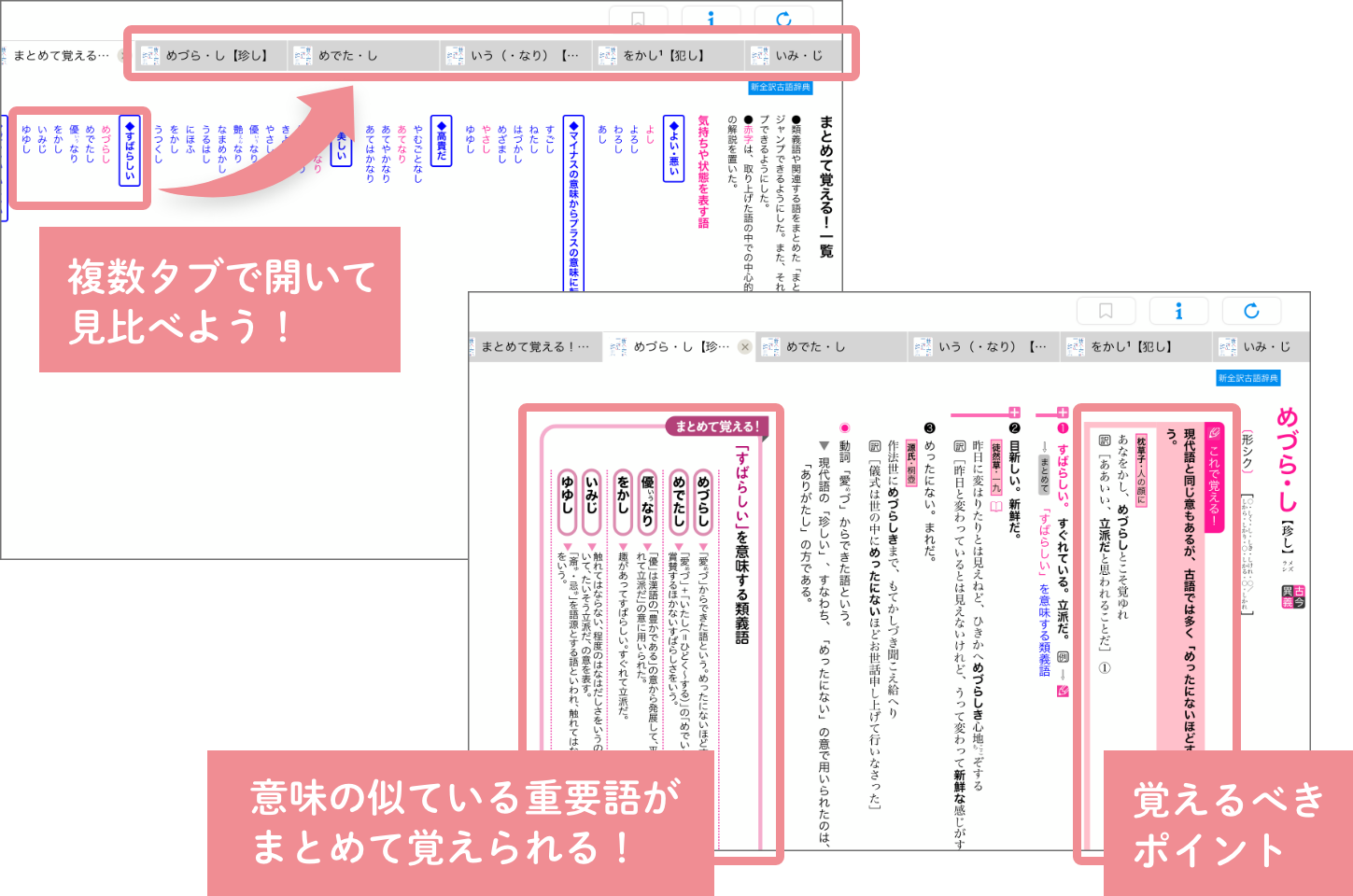Open the めでたし pill in synonym box
The height and width of the screenshot is (896, 1353).
tap(679, 502)
